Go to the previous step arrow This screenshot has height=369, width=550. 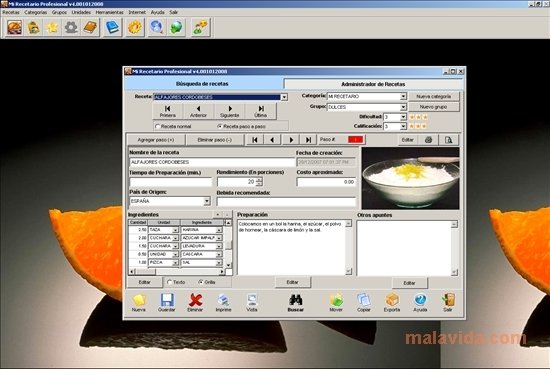coord(273,140)
